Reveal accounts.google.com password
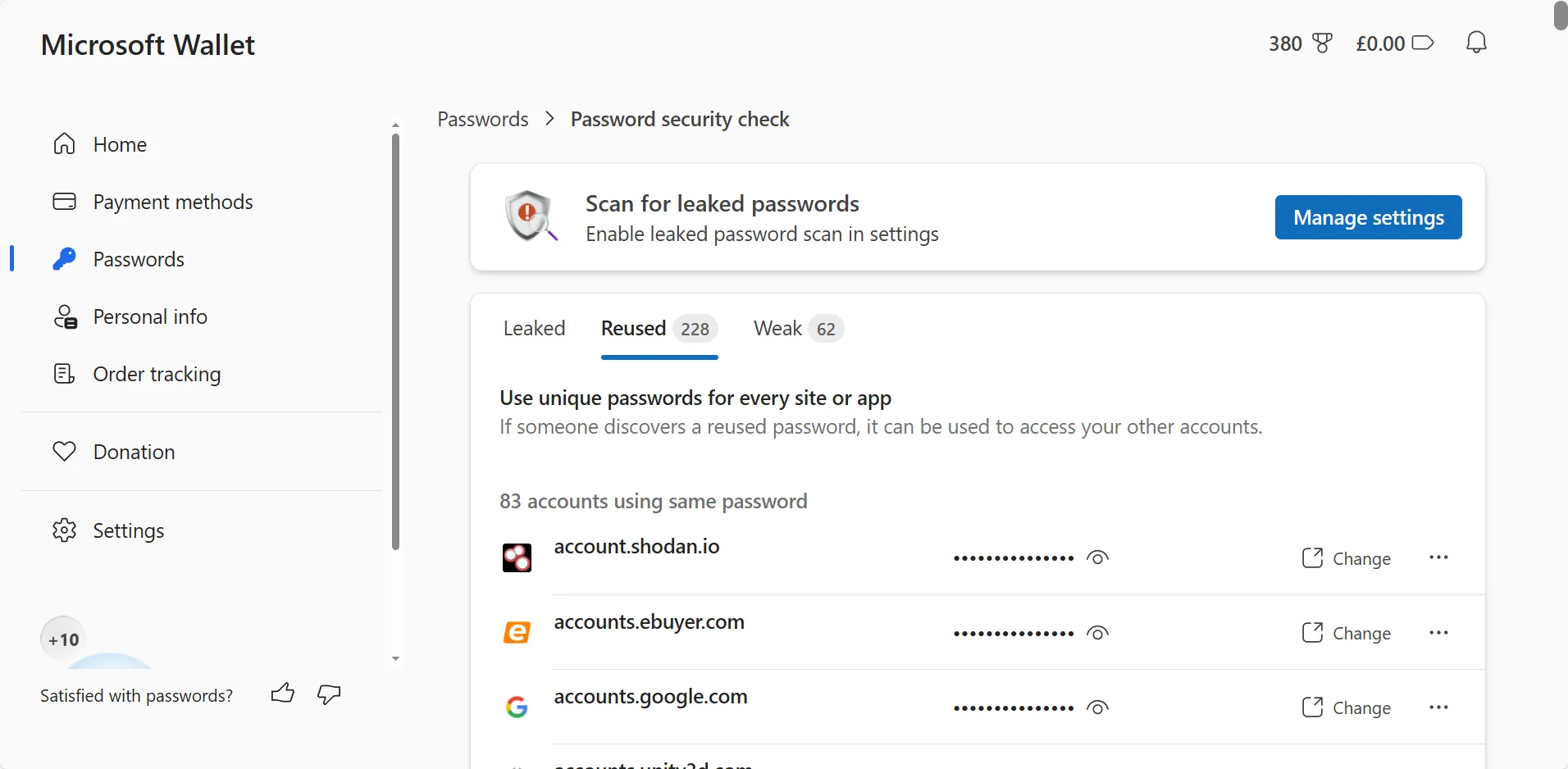The image size is (1568, 769). [x=1096, y=708]
